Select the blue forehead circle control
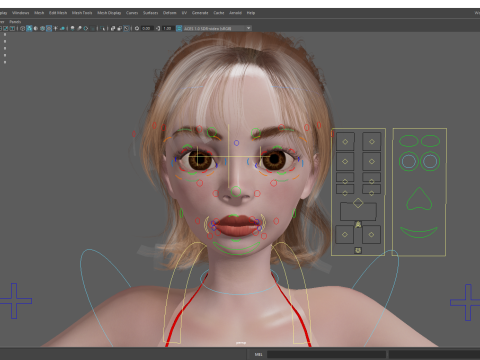 (x=236, y=143)
